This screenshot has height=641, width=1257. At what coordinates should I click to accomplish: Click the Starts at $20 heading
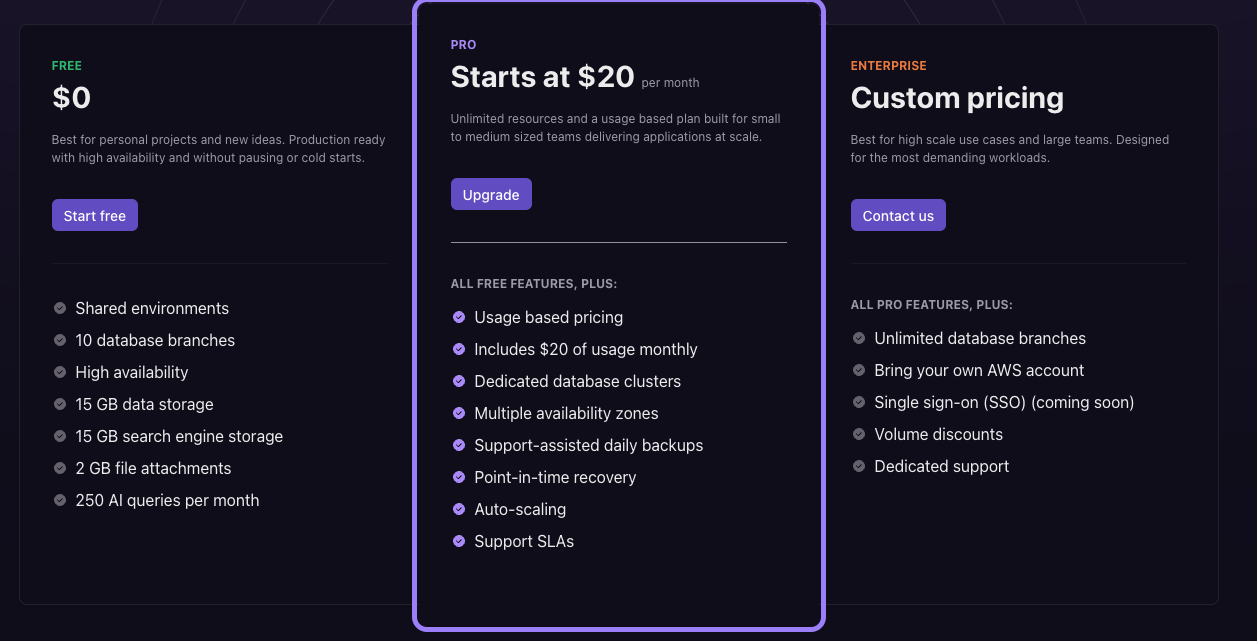542,77
